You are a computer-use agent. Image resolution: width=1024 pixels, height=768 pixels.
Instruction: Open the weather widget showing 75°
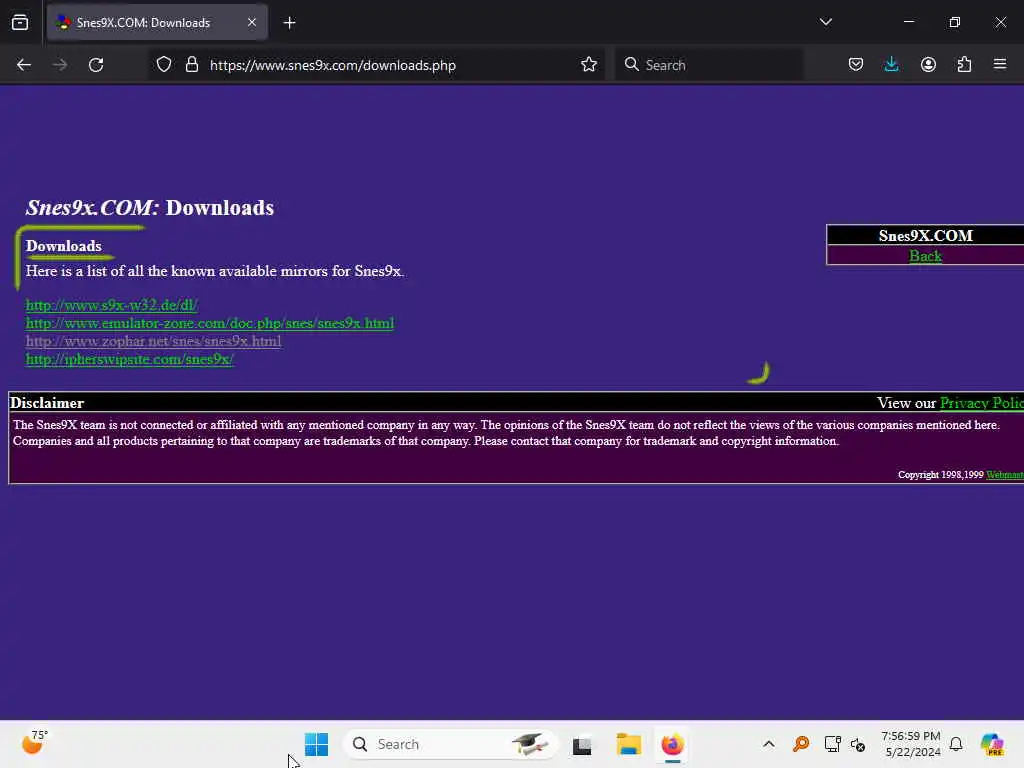coord(34,743)
